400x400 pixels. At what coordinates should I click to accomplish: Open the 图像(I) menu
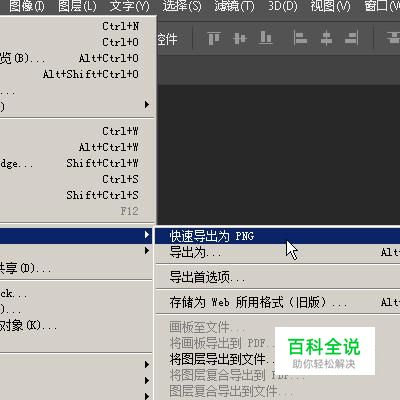pos(27,6)
